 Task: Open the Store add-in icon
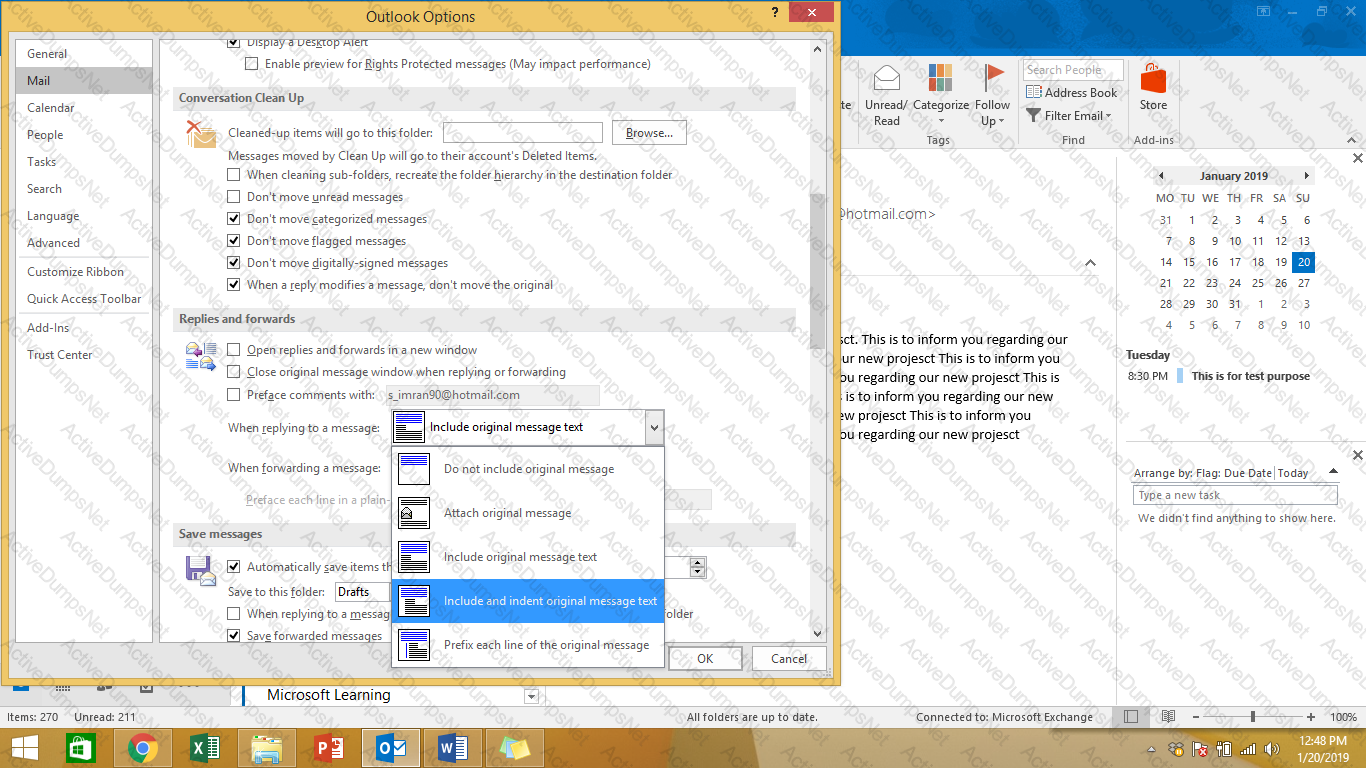point(1153,80)
